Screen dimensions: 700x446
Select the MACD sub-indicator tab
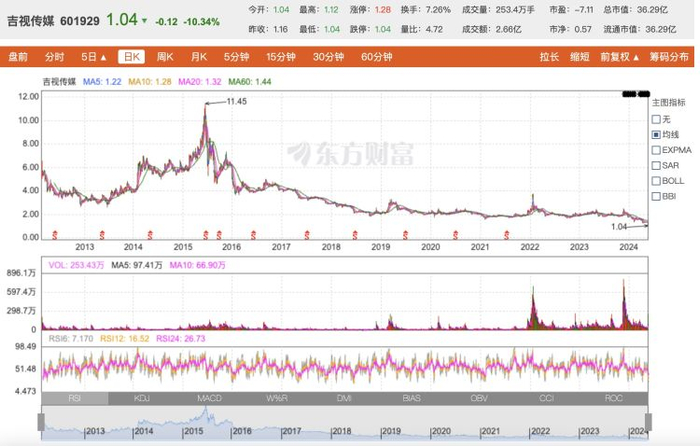[x=209, y=398]
